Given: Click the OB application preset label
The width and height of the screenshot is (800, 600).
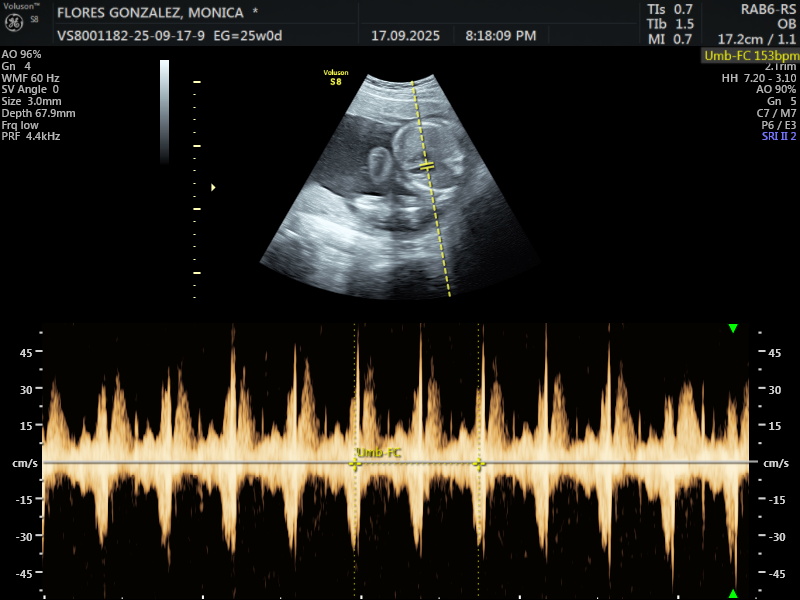Looking at the screenshot, I should click(785, 24).
